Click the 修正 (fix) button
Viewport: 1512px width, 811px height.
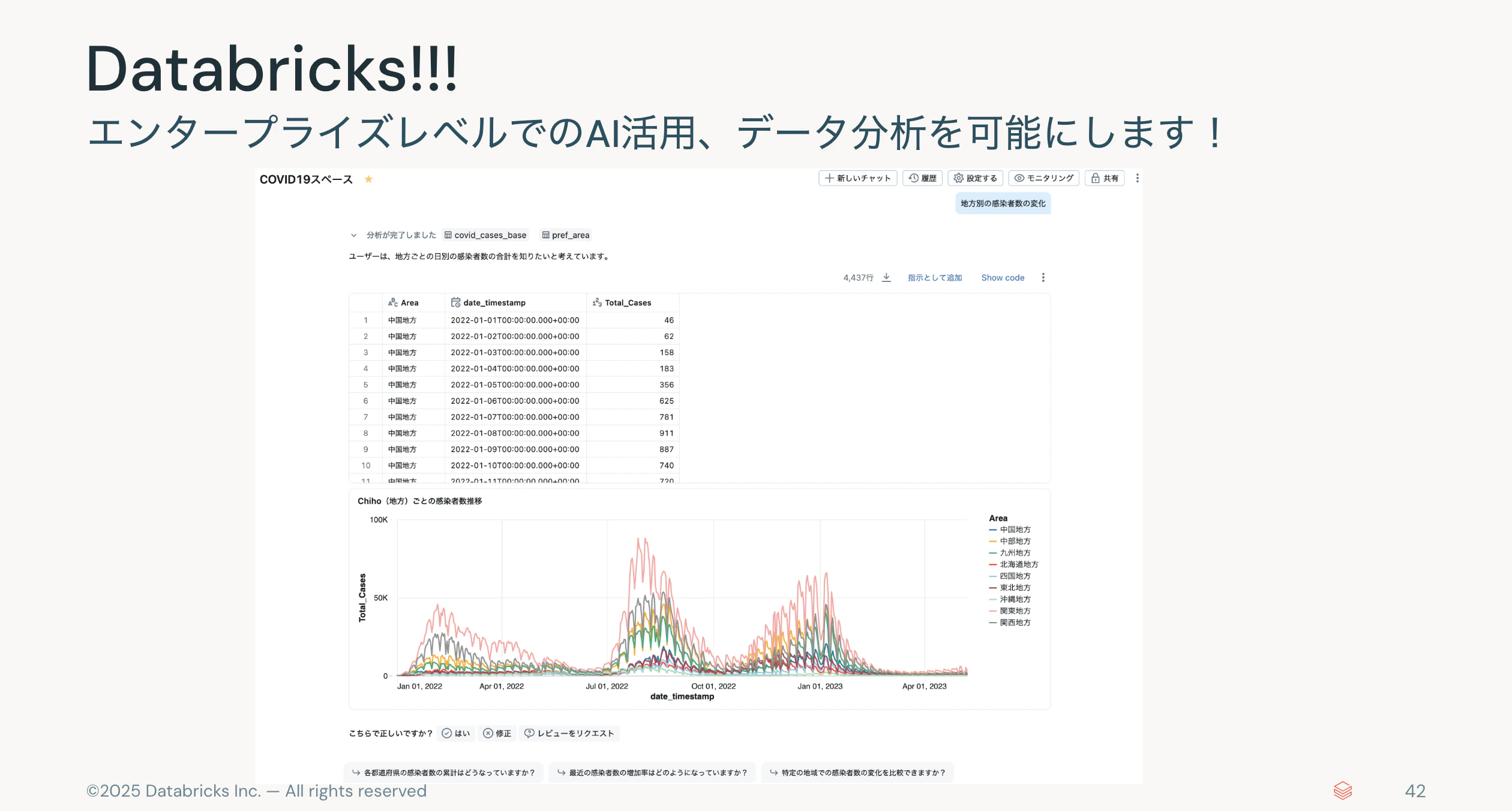click(x=497, y=734)
